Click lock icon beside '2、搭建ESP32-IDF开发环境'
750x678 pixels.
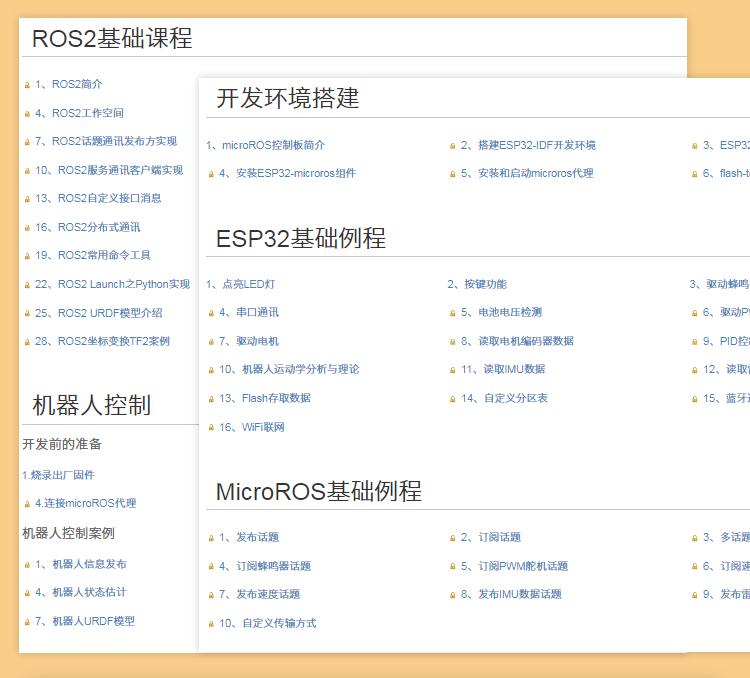tap(452, 146)
